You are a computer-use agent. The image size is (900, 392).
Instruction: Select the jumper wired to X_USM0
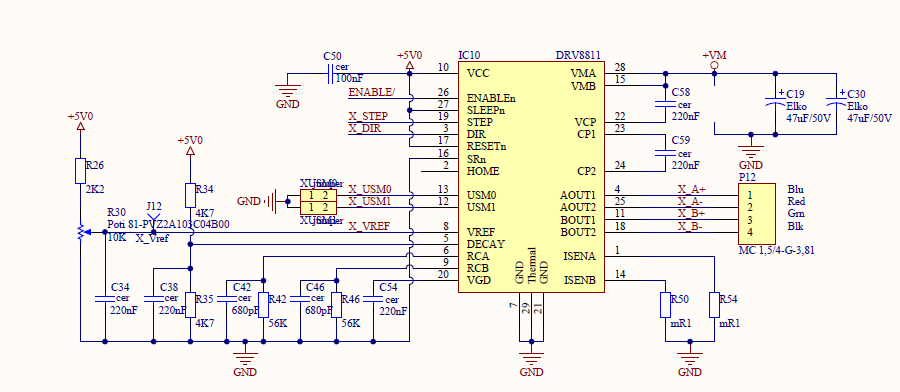coord(318,195)
